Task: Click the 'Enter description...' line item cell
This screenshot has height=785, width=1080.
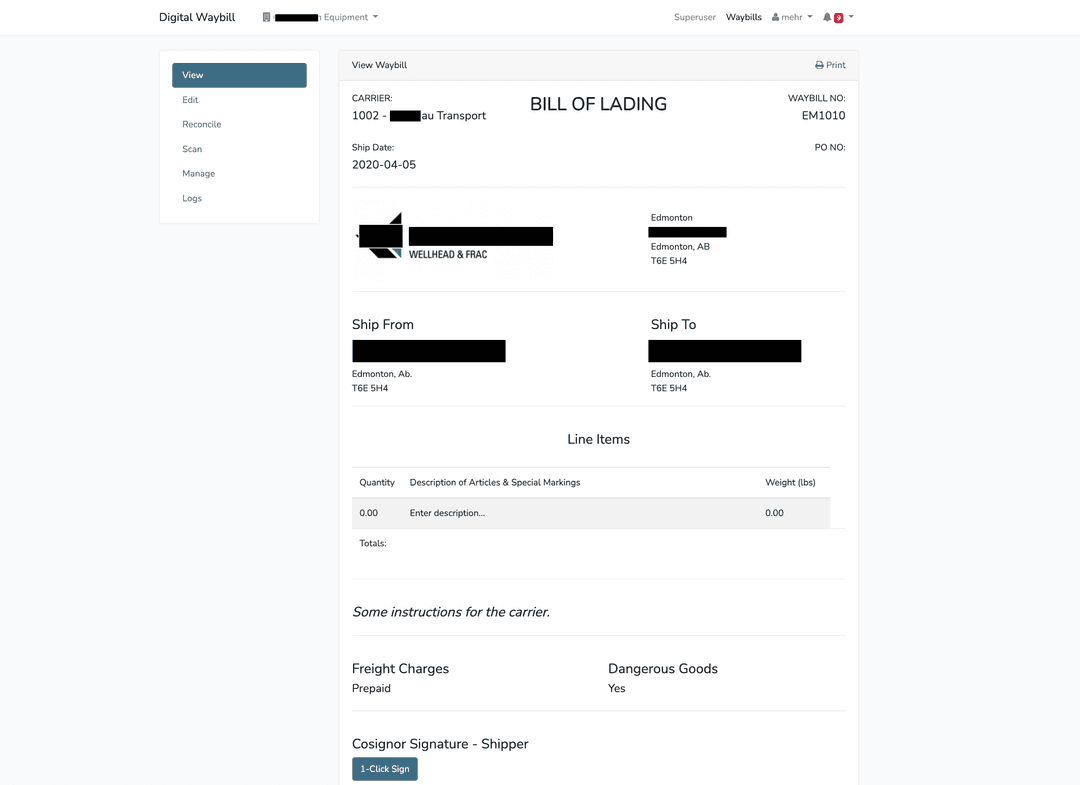Action: (x=447, y=513)
